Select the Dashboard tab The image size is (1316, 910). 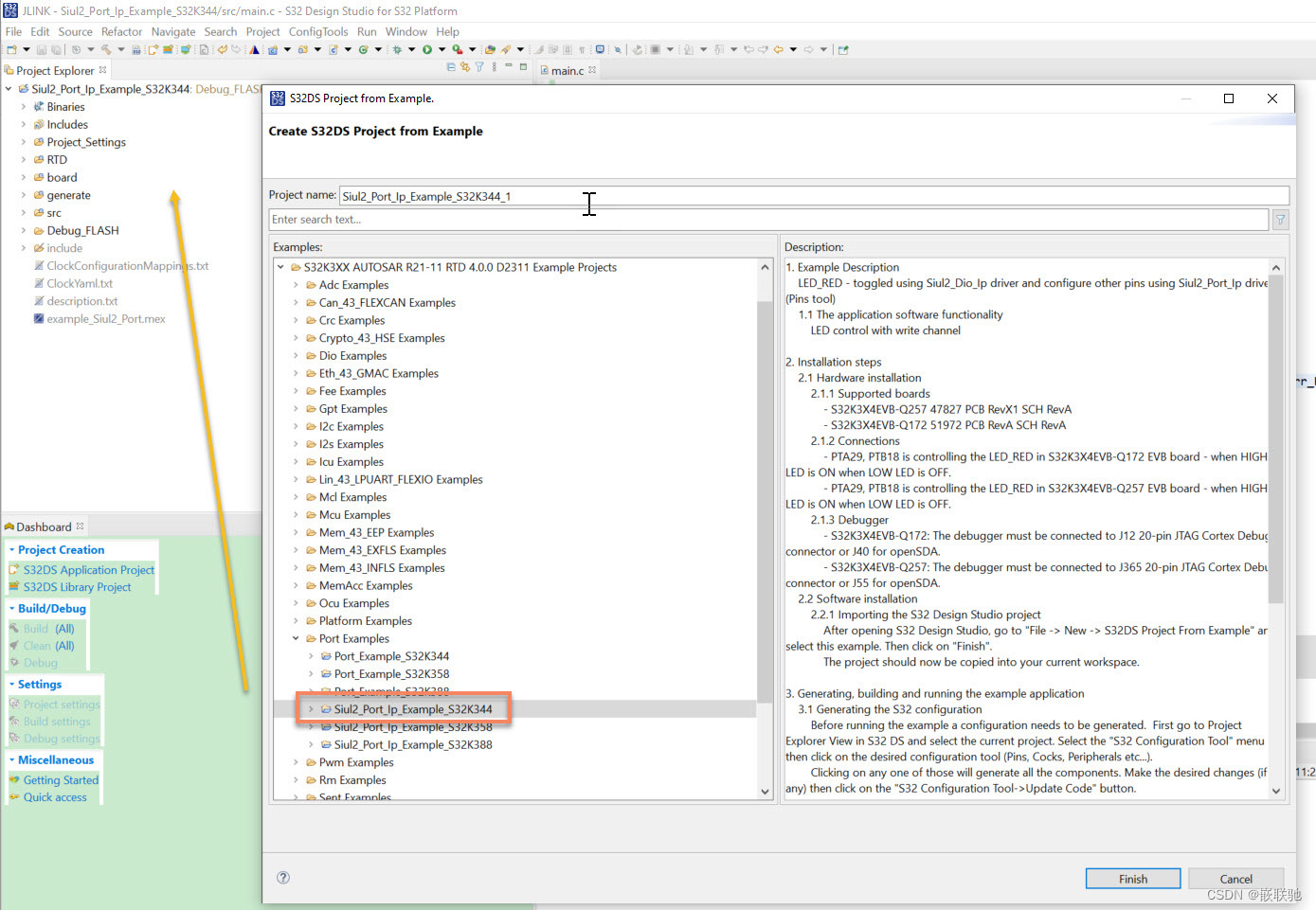point(44,527)
